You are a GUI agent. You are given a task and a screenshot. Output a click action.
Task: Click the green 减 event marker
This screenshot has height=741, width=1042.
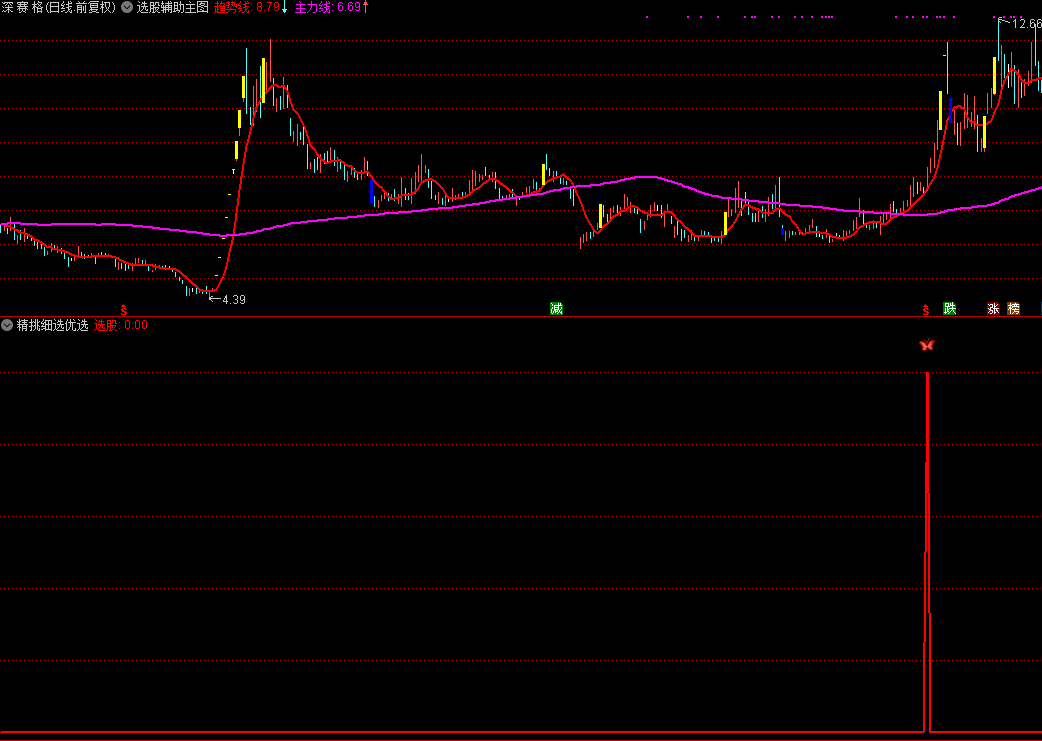[556, 309]
